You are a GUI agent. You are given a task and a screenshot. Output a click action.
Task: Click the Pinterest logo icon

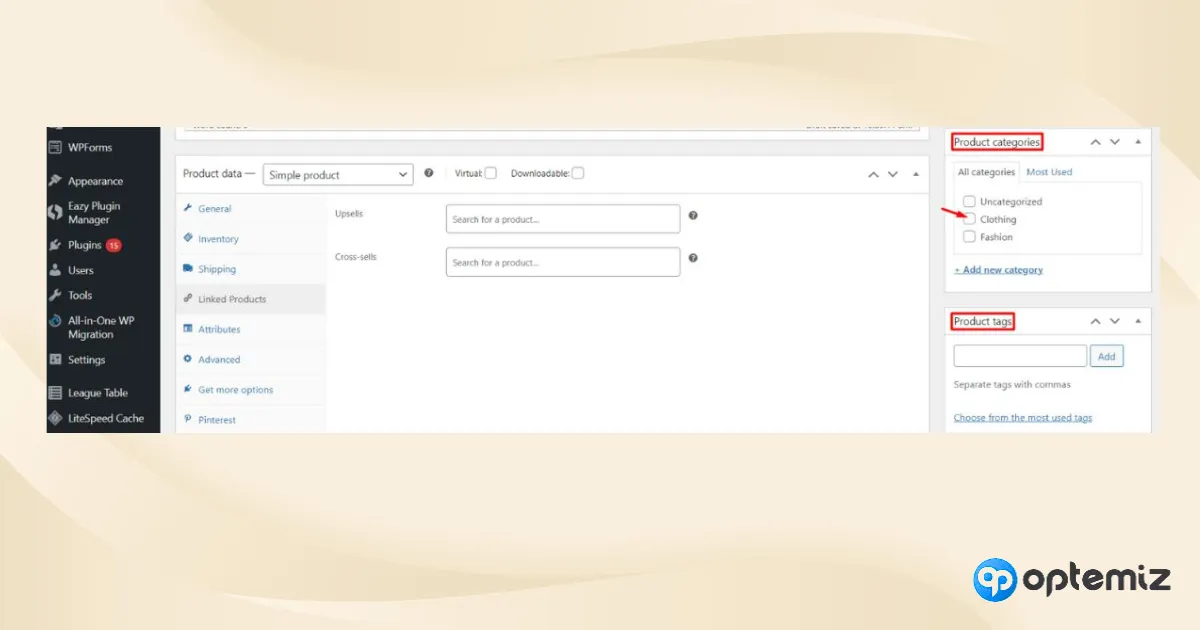pyautogui.click(x=188, y=419)
